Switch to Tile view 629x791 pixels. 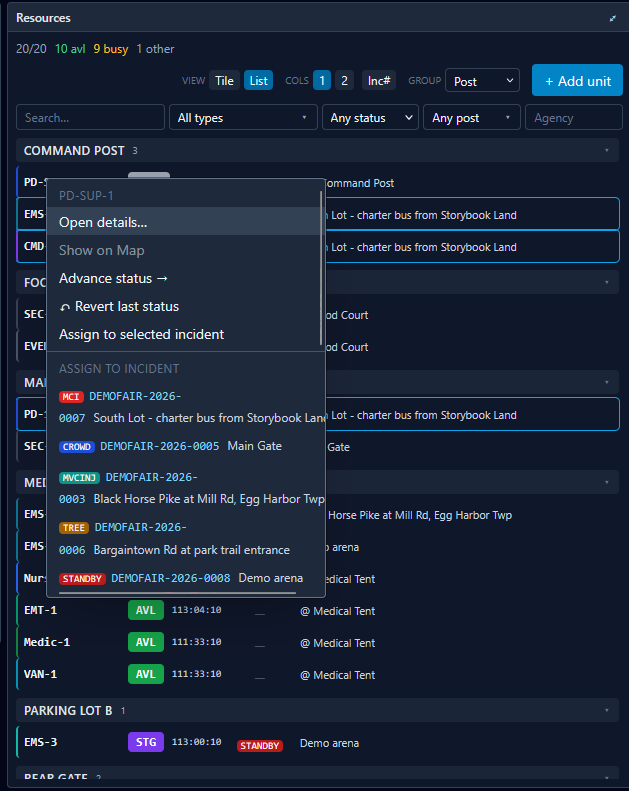point(224,81)
